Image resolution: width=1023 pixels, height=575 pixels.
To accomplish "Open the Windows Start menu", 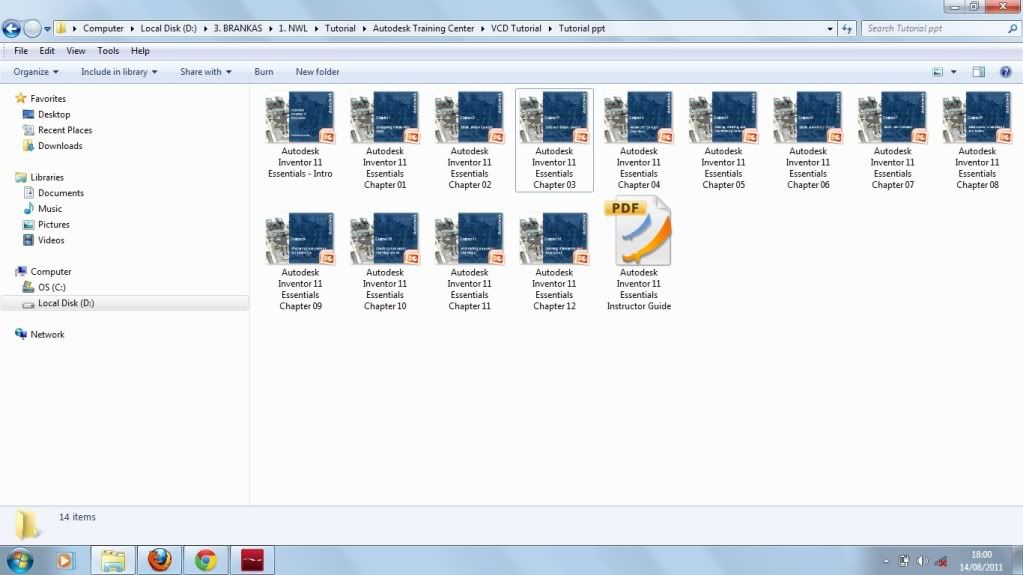I will 20,560.
